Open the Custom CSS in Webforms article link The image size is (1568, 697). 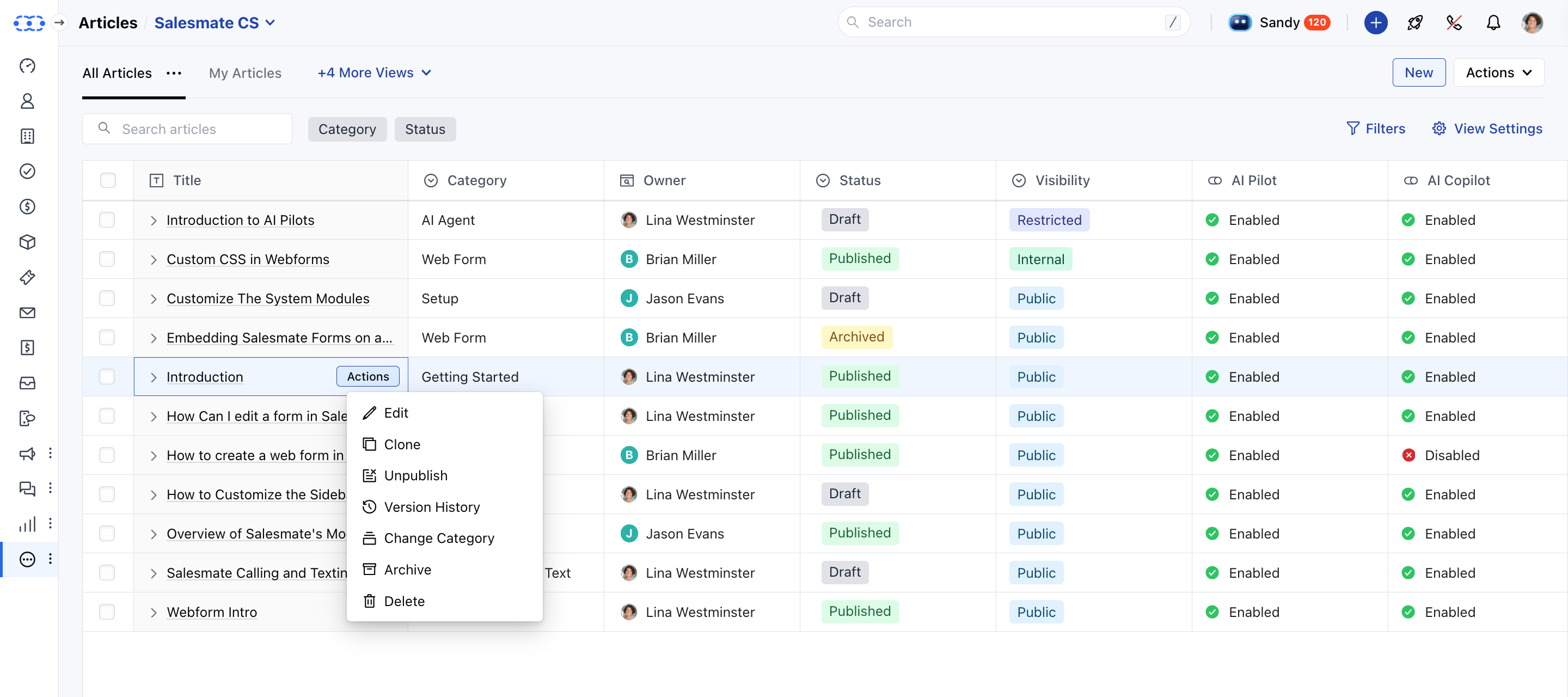pyautogui.click(x=248, y=259)
